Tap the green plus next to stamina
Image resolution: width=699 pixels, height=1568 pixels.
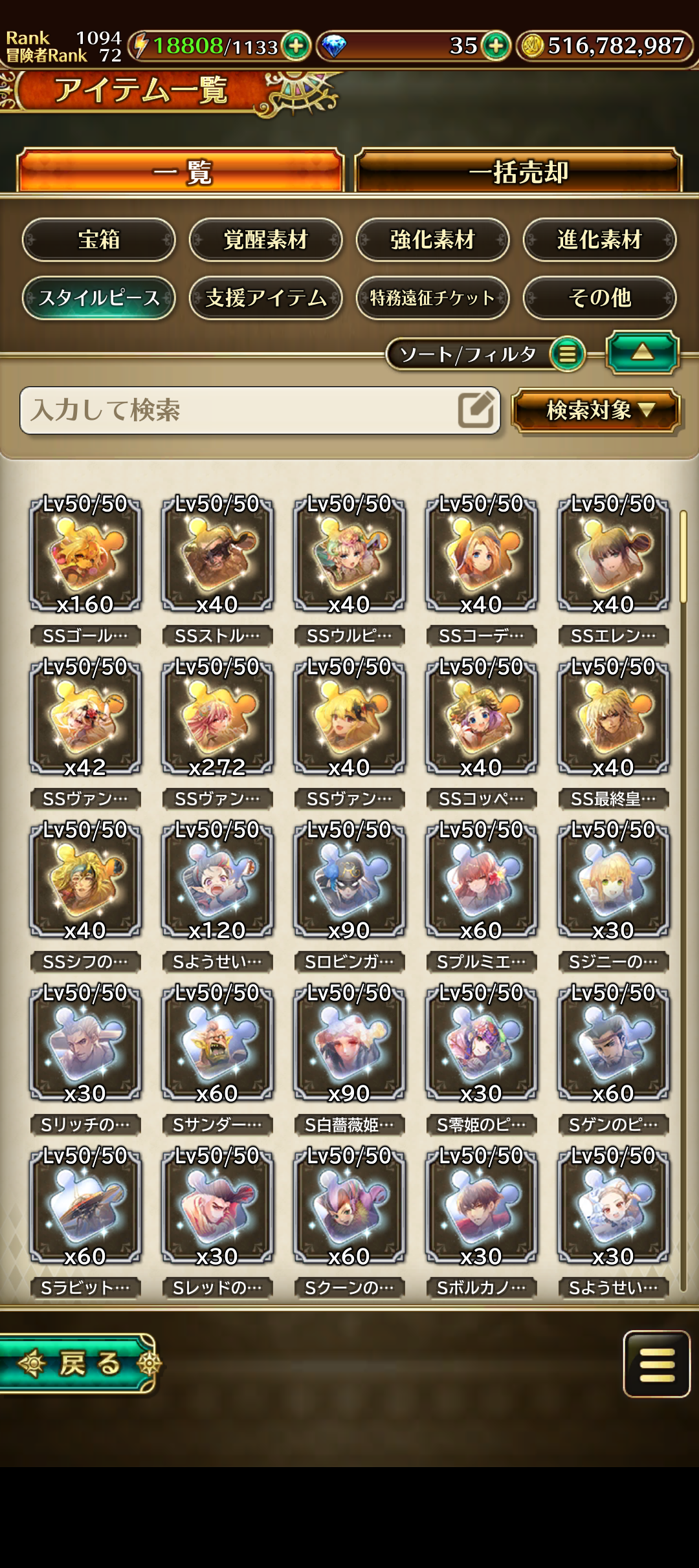(x=296, y=46)
